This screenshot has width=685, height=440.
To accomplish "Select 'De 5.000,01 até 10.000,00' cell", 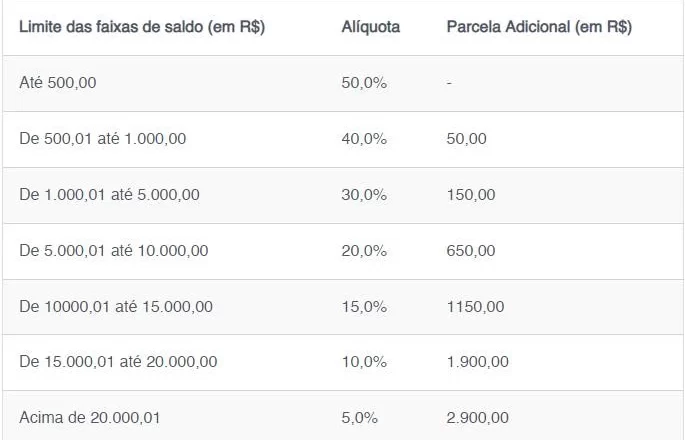I will pos(114,251).
